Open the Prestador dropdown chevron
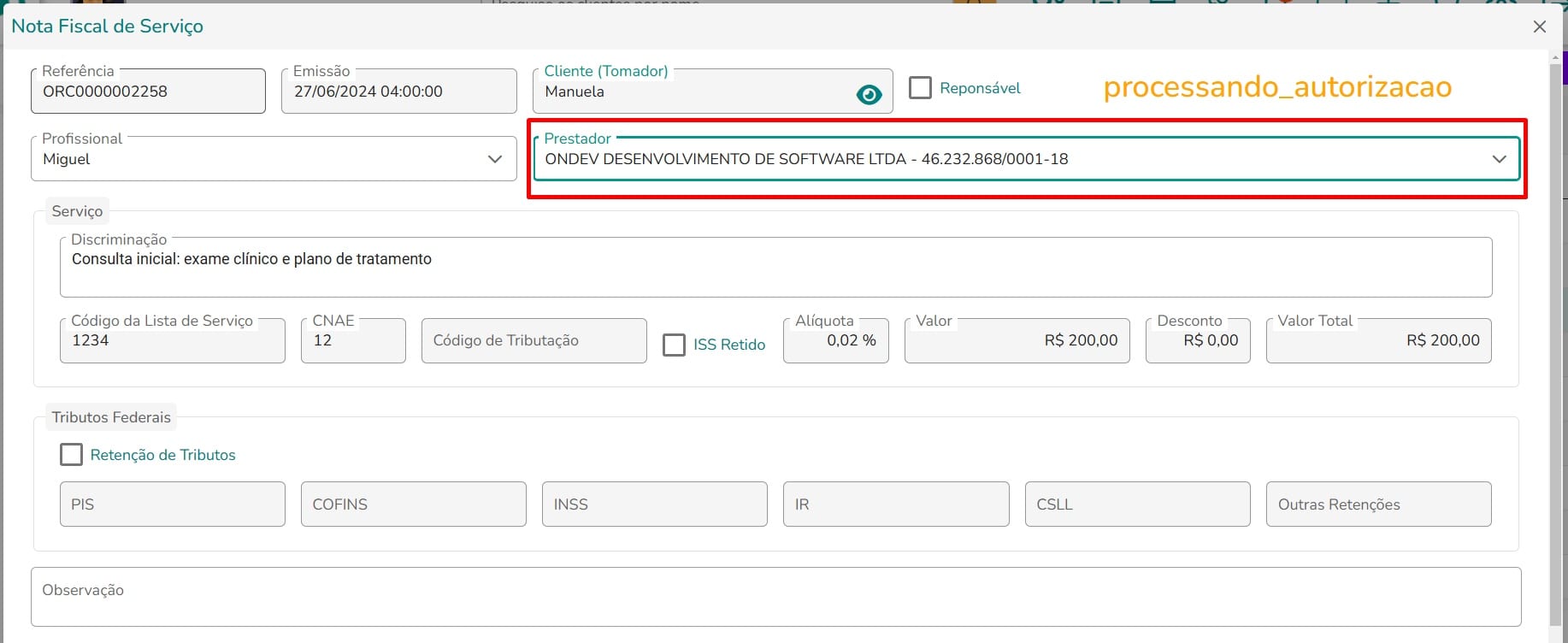The height and width of the screenshot is (643, 1568). (1499, 159)
